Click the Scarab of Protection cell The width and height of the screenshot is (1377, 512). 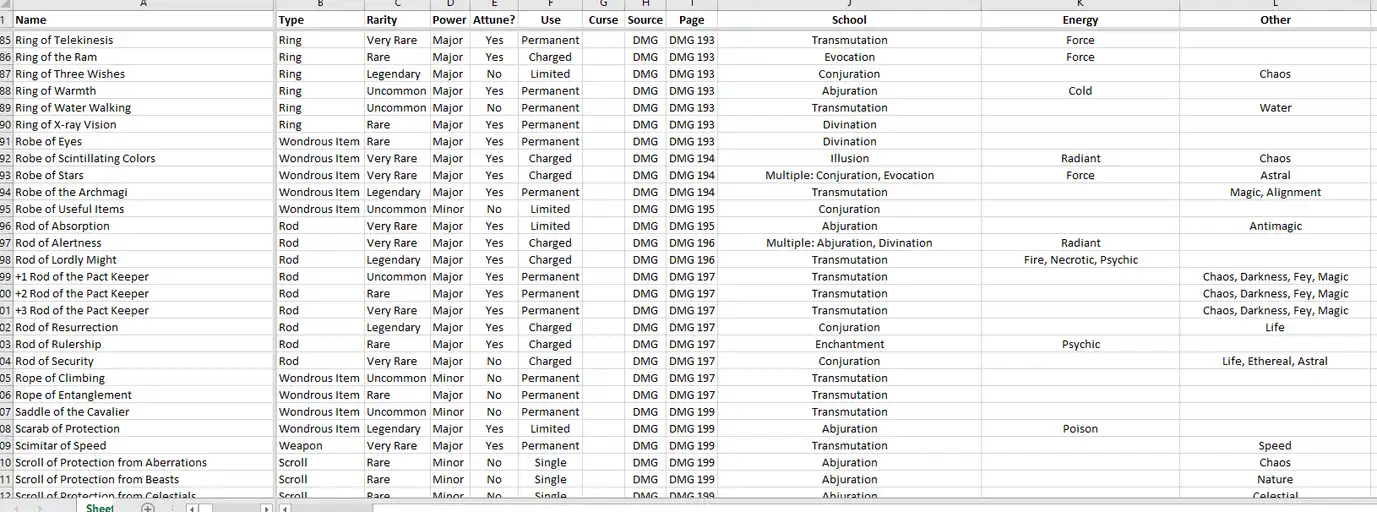pyautogui.click(x=143, y=429)
